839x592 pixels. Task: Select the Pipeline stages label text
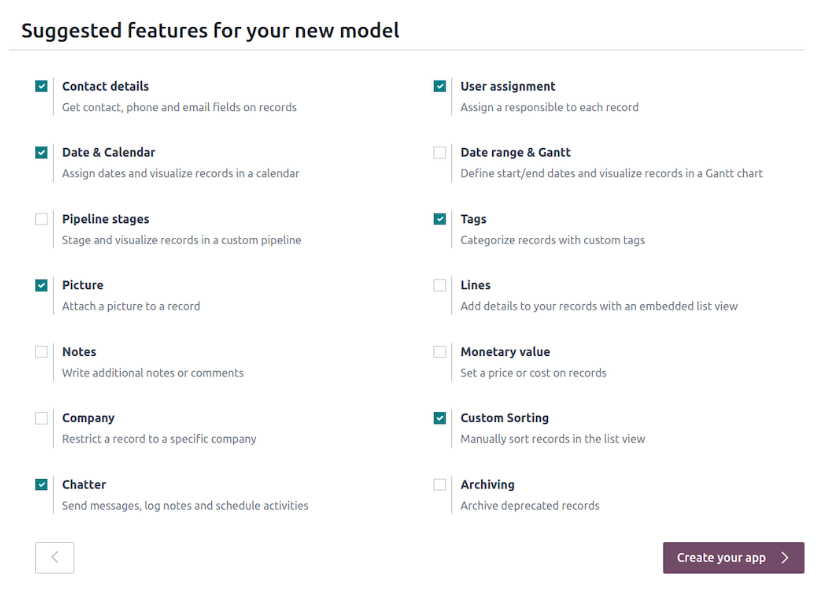pos(105,218)
